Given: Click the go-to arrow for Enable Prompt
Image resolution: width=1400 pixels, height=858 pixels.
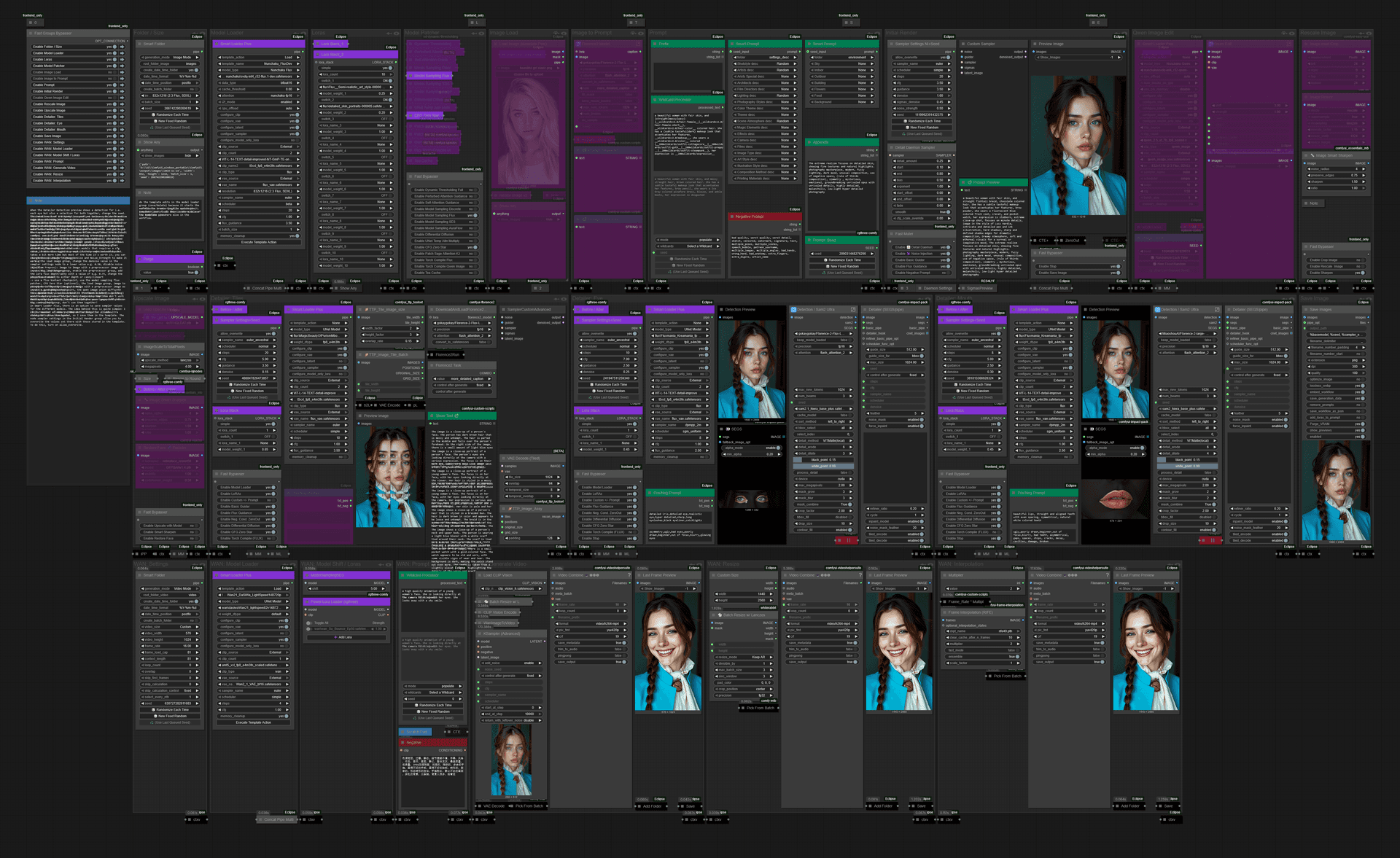Looking at the screenshot, I should [122, 85].
